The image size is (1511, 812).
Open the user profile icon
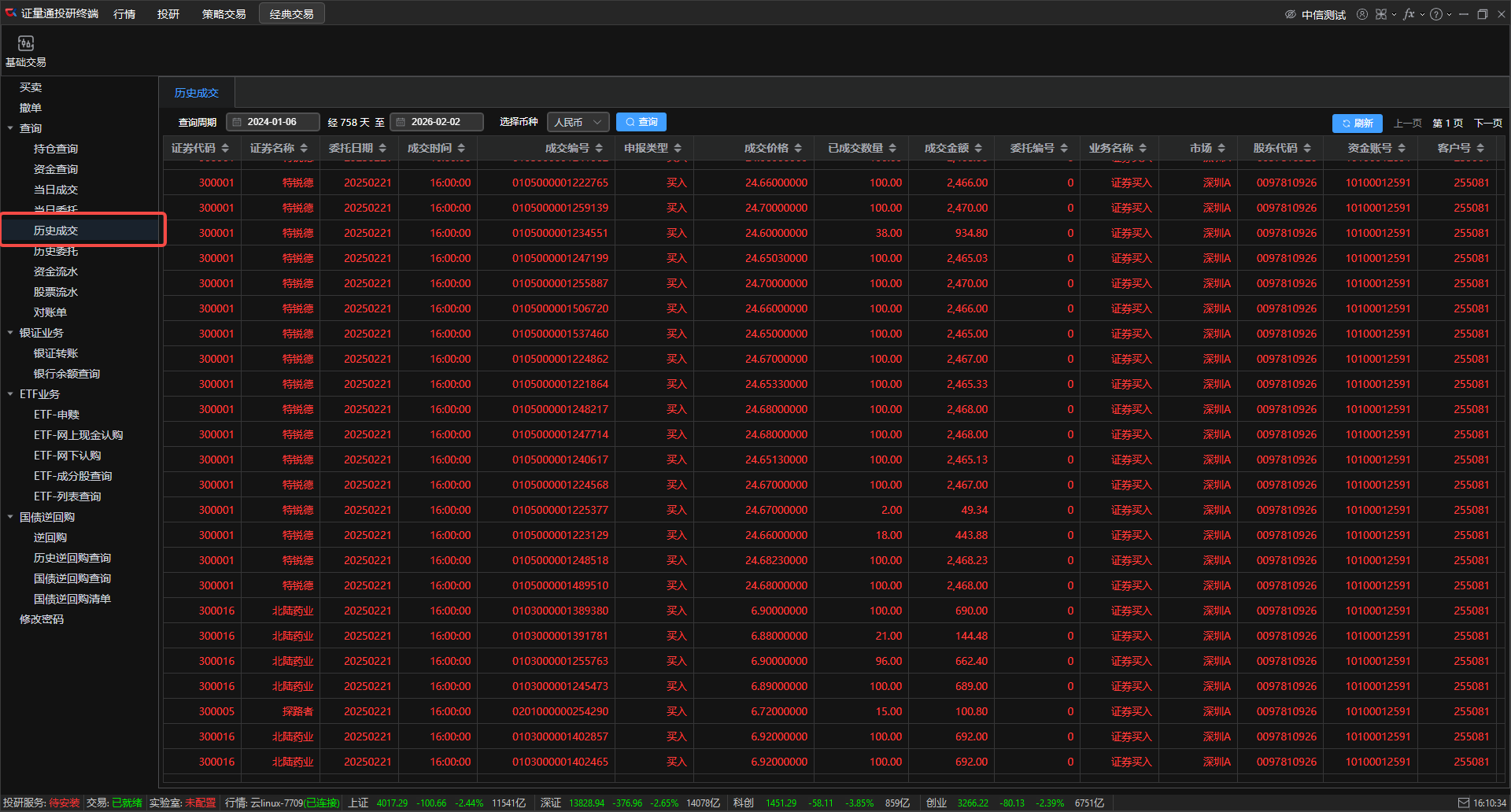[1361, 14]
